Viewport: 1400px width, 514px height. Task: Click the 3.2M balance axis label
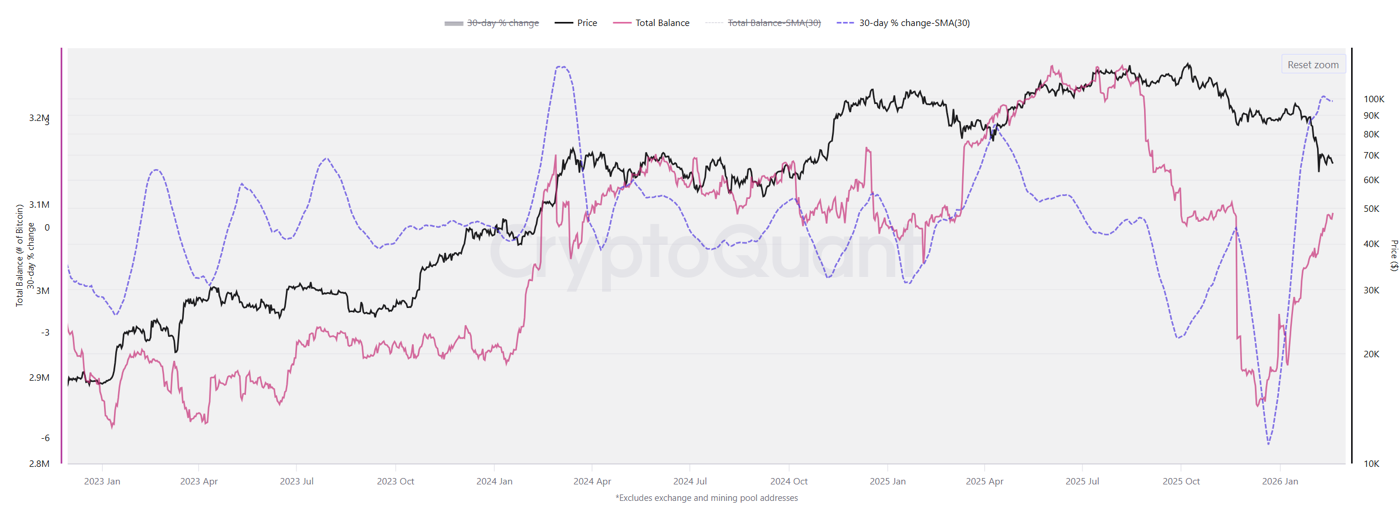pyautogui.click(x=39, y=118)
